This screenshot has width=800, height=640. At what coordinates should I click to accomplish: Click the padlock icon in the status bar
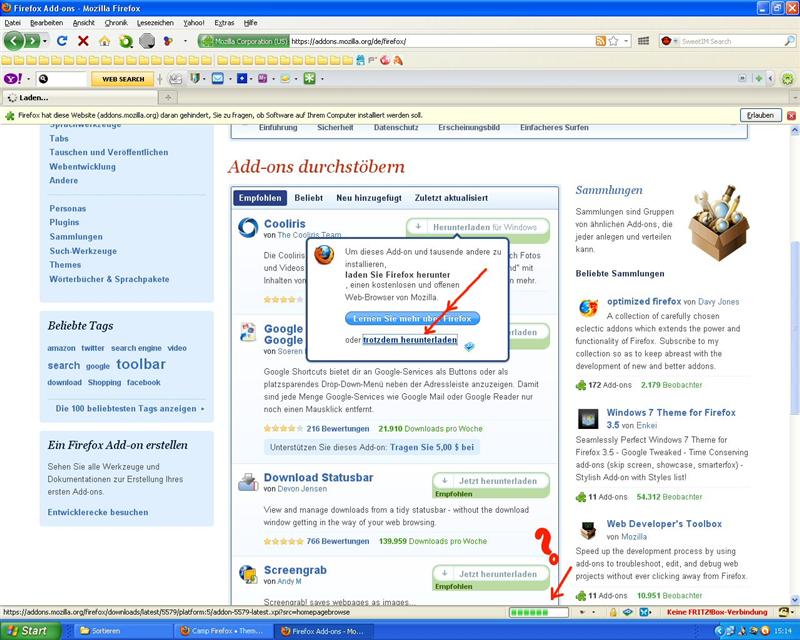click(613, 612)
